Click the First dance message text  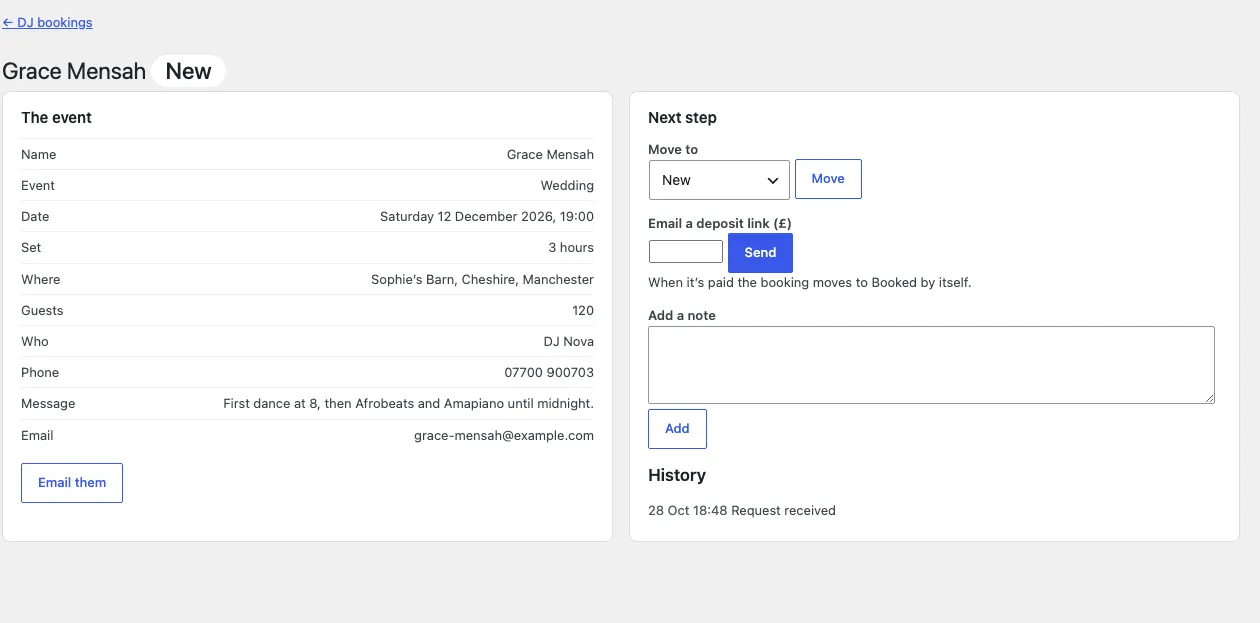(408, 404)
